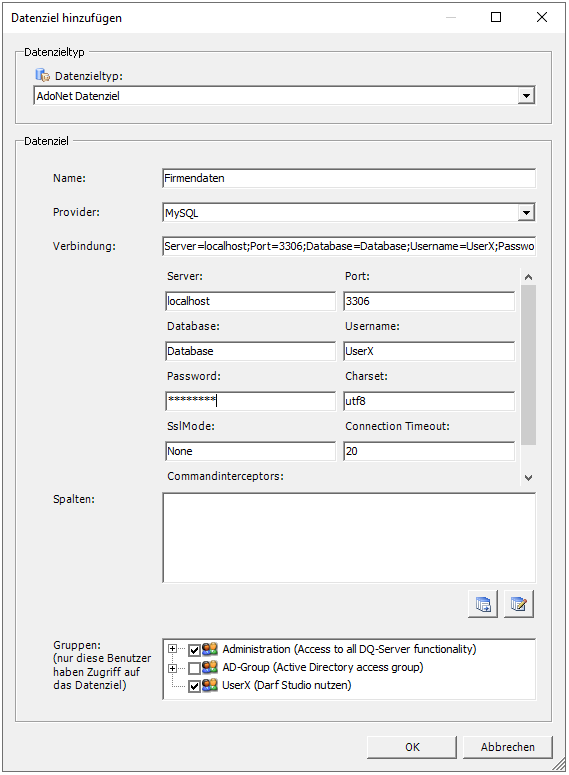Click into the Charset utf8 field
This screenshot has height=775, width=569.
pos(429,401)
